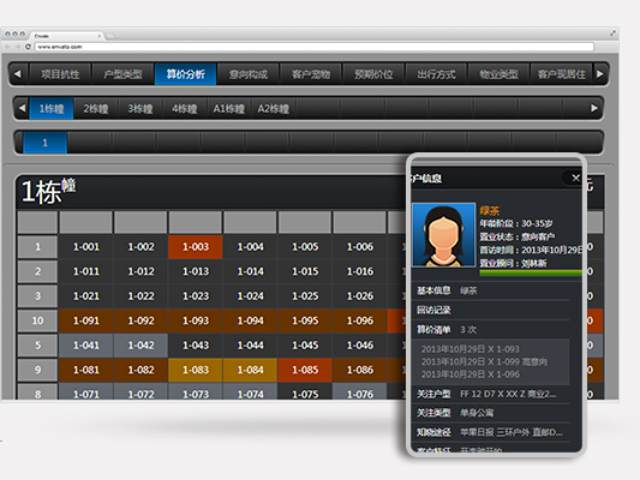The image size is (640, 480).
Task: Click right arrow of building tab bar
Action: point(597,108)
